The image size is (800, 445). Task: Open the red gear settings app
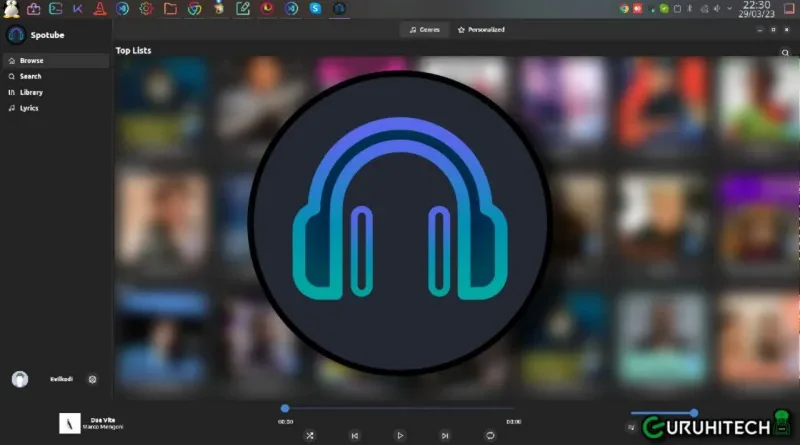(146, 9)
